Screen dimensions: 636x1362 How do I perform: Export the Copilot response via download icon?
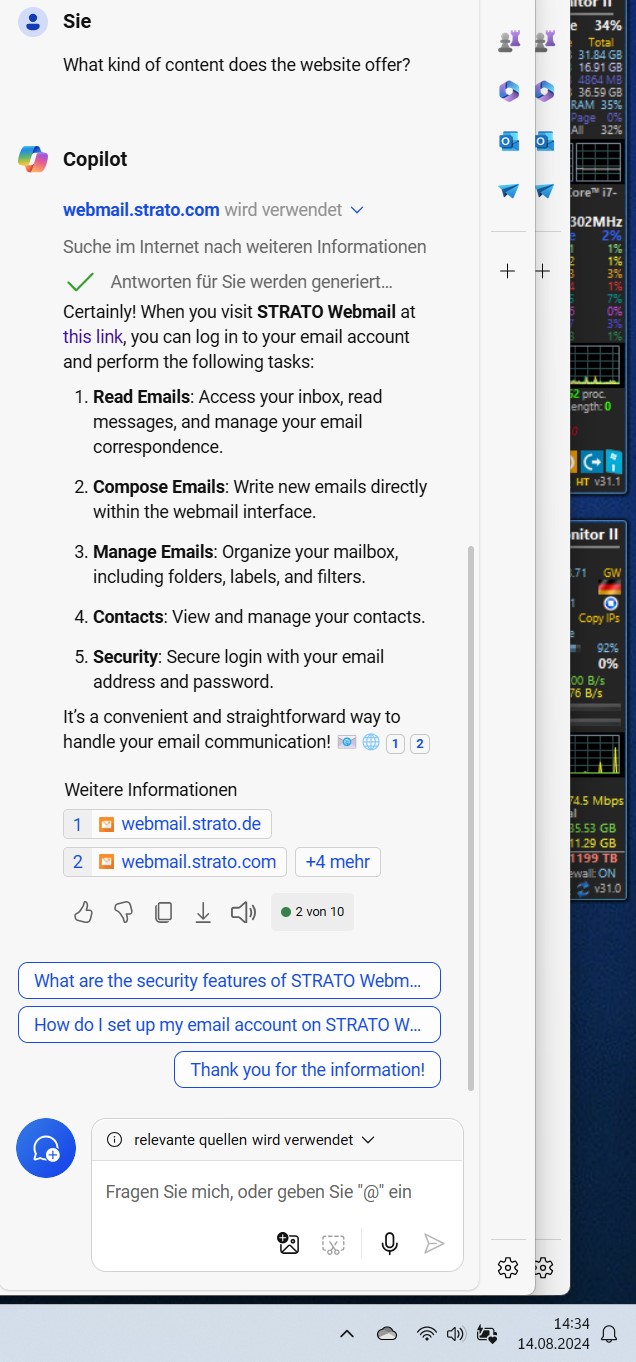click(203, 912)
